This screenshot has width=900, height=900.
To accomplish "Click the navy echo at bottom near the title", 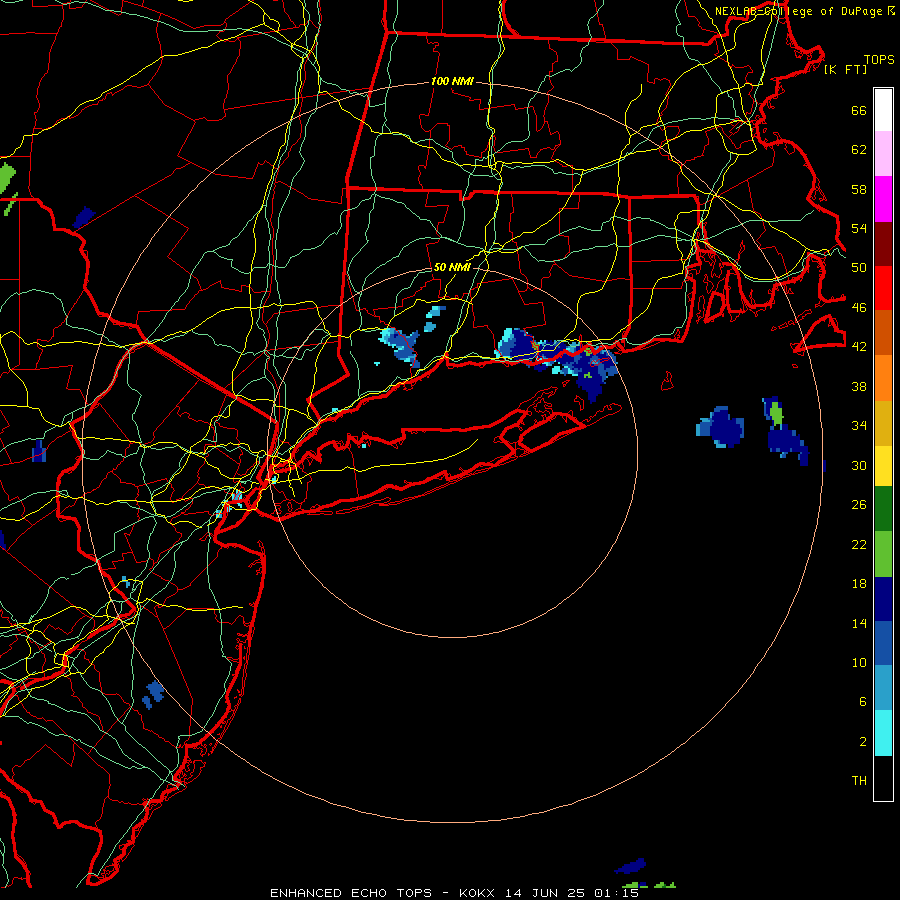I will tap(630, 866).
